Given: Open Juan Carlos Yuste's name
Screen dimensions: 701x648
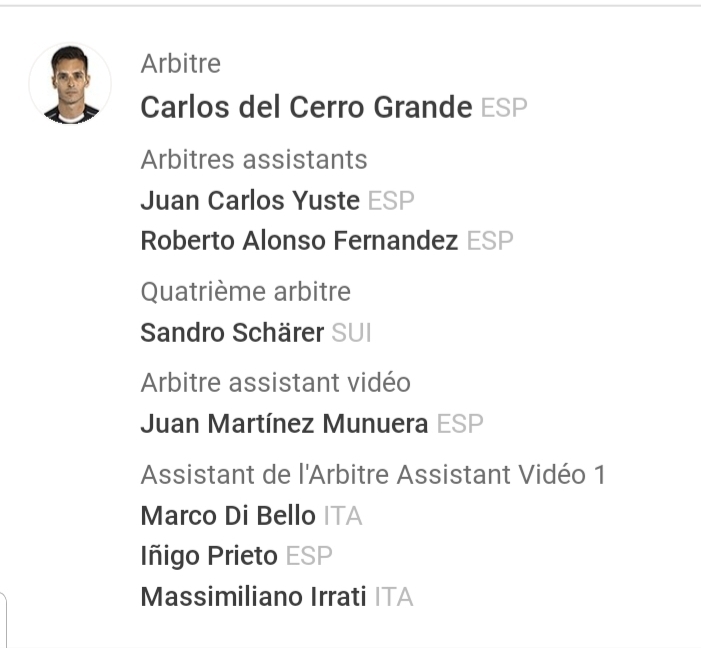Looking at the screenshot, I should pyautogui.click(x=250, y=200).
